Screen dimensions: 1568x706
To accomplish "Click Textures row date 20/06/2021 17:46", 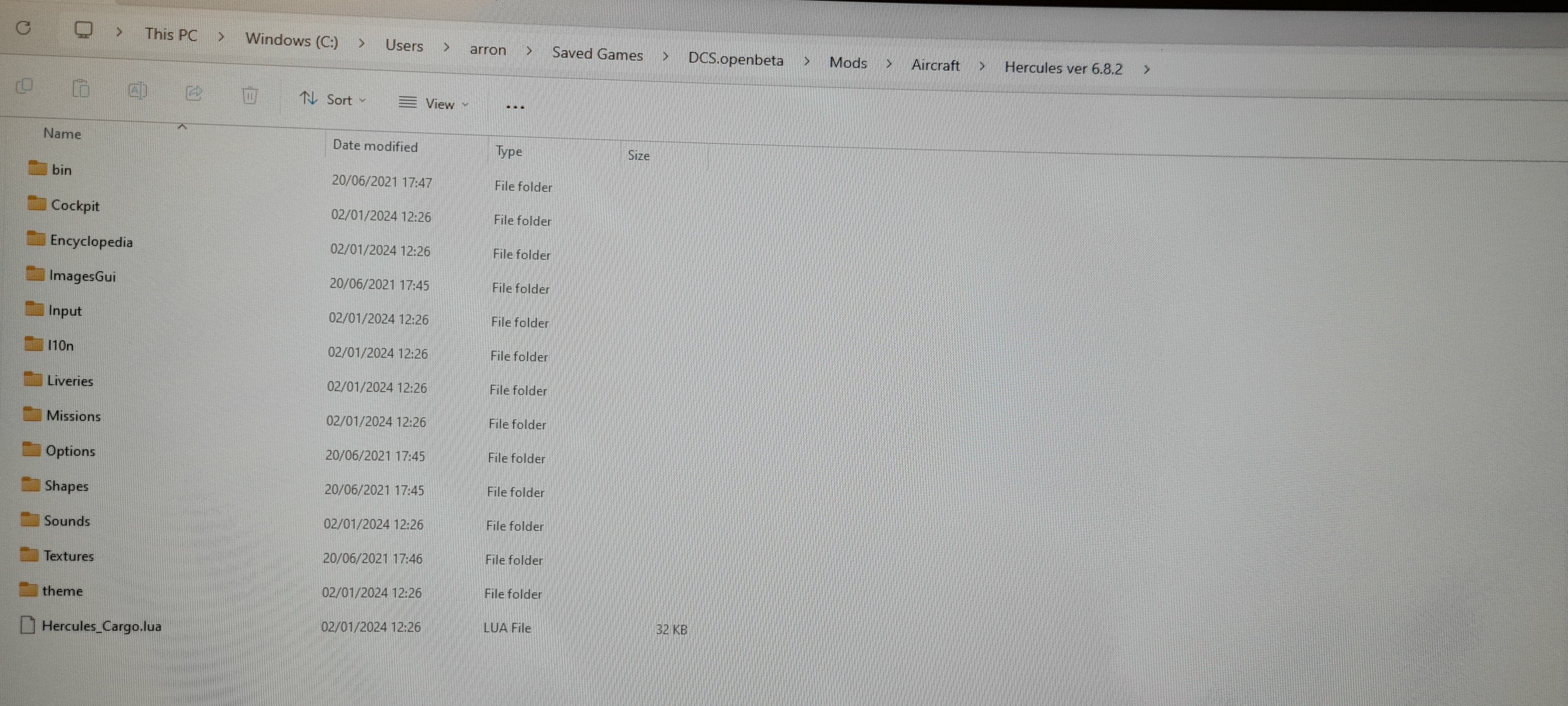I will coord(373,559).
